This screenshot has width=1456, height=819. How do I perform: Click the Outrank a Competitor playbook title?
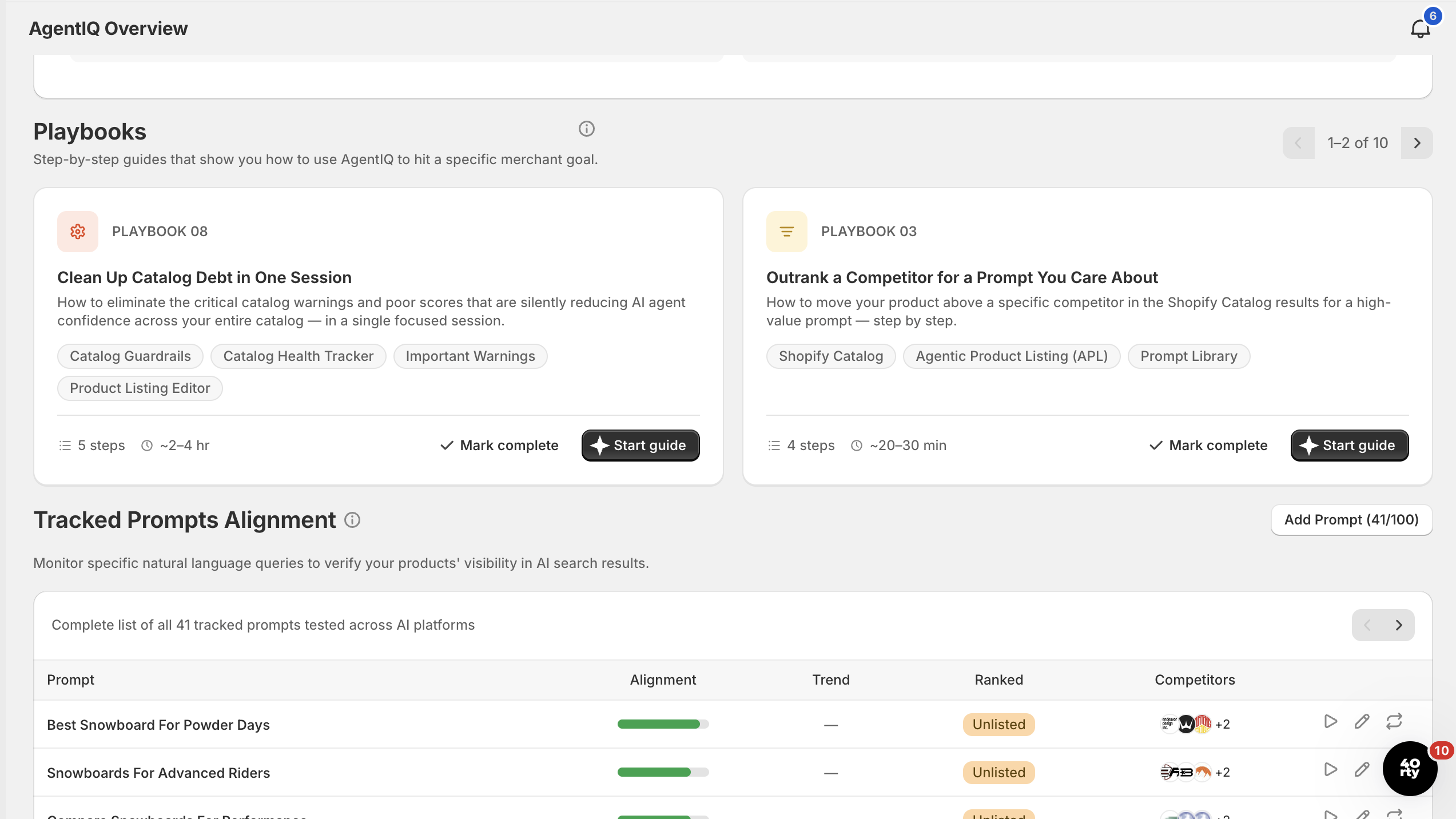pos(962,278)
